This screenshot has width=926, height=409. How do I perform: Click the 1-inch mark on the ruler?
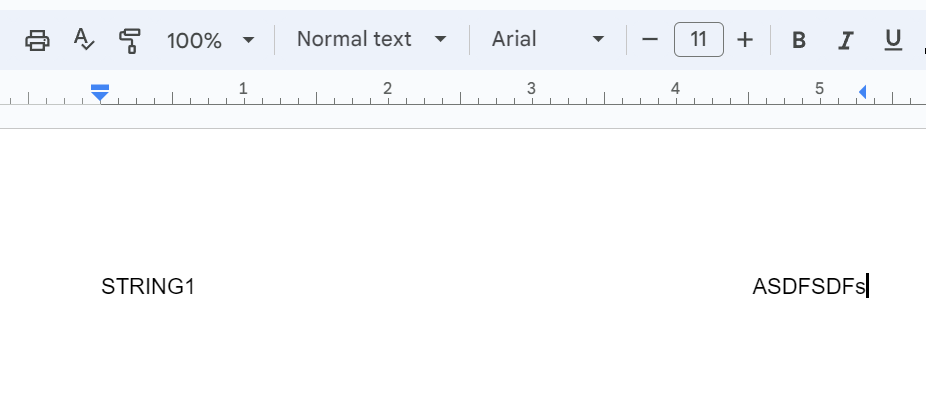click(x=243, y=89)
